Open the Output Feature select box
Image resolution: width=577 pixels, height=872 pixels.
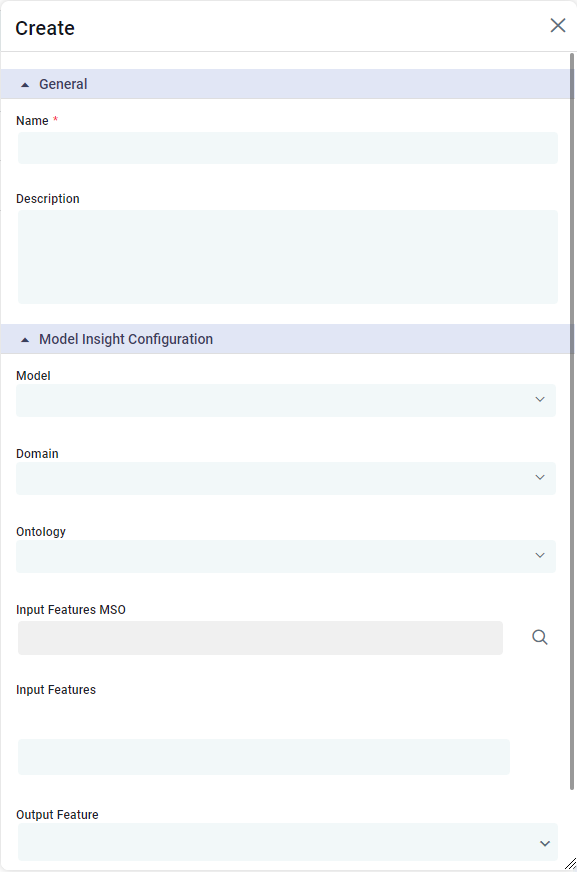287,842
